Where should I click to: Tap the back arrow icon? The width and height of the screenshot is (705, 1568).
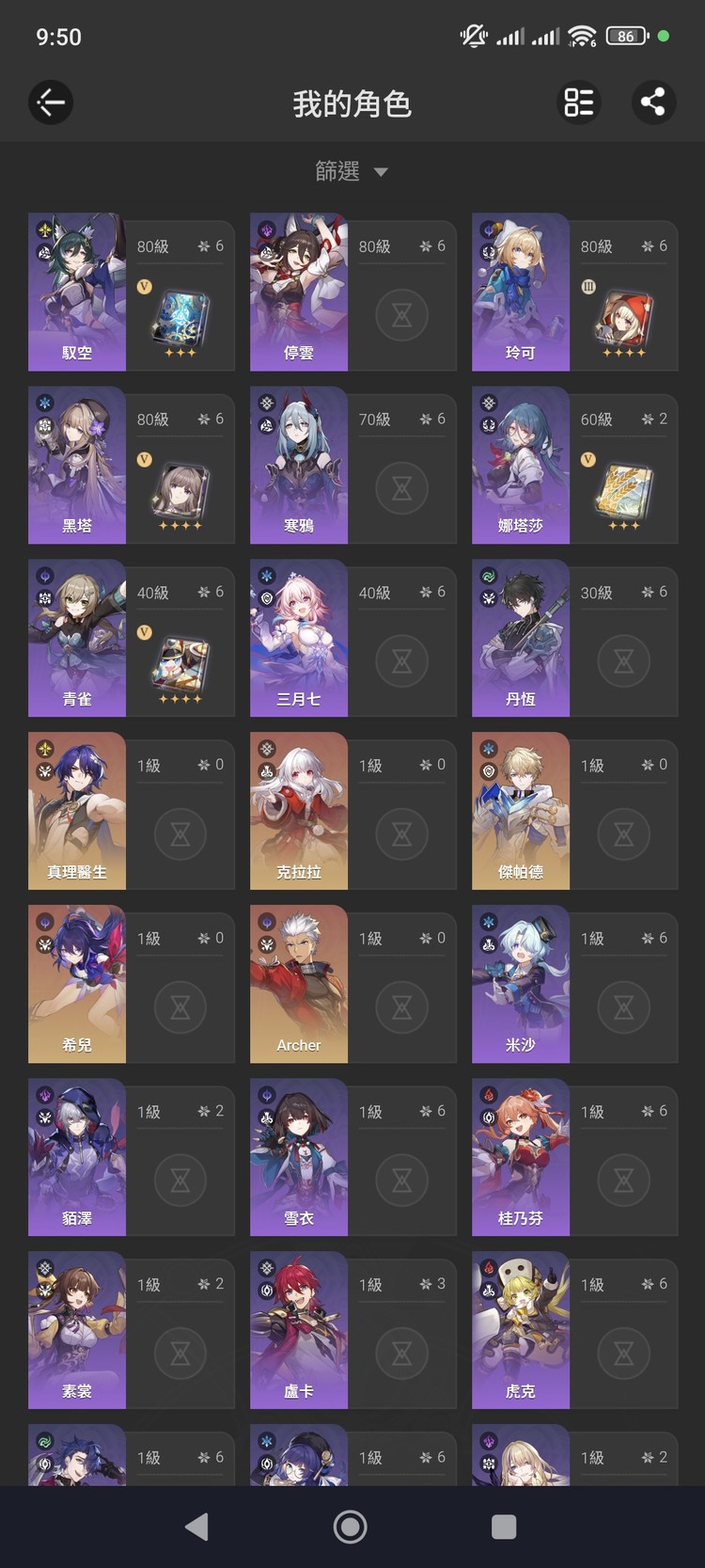[51, 103]
